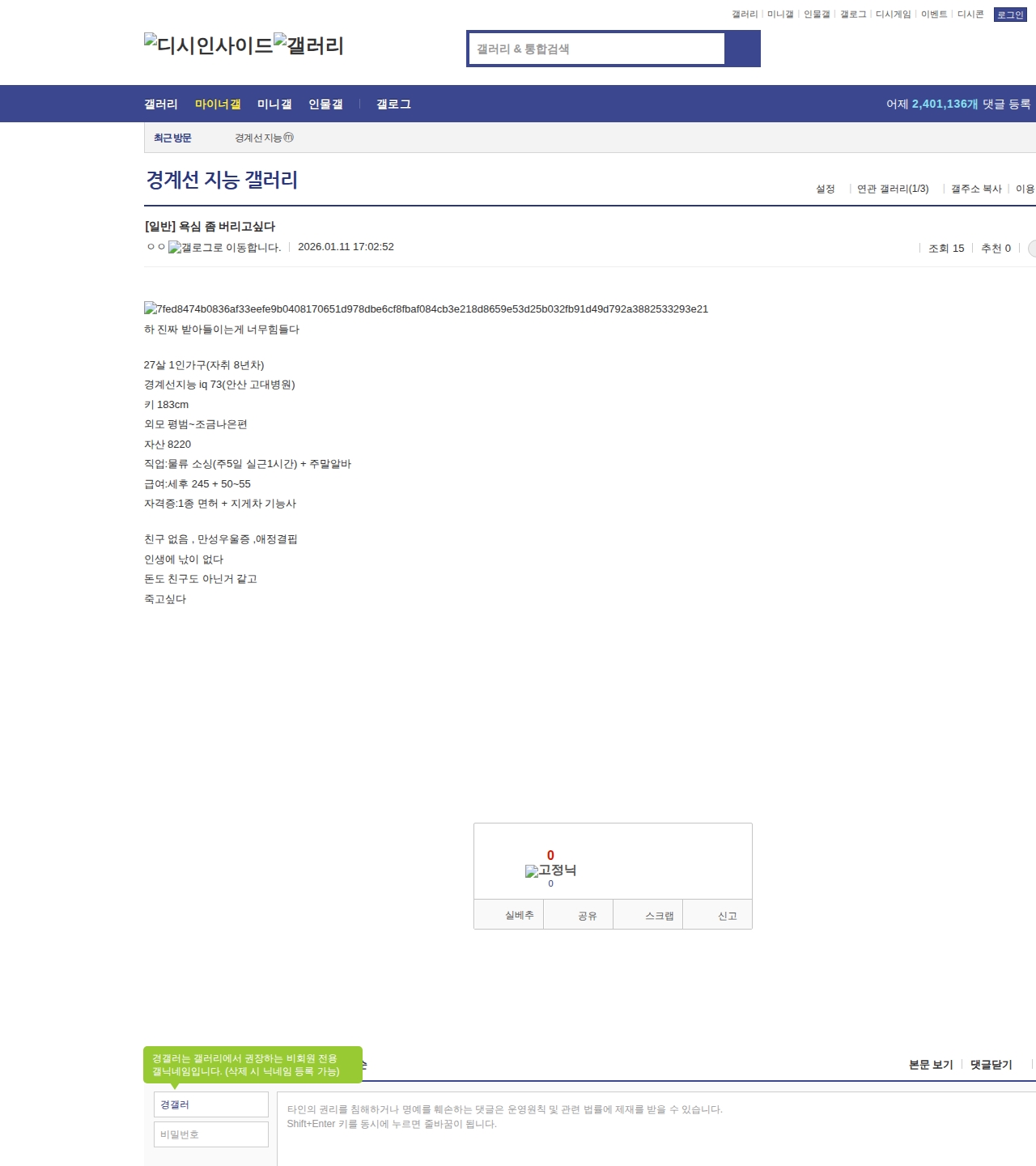This screenshot has height=1166, width=1036.
Task: Open the 미니갤 menu item
Action: (x=274, y=104)
